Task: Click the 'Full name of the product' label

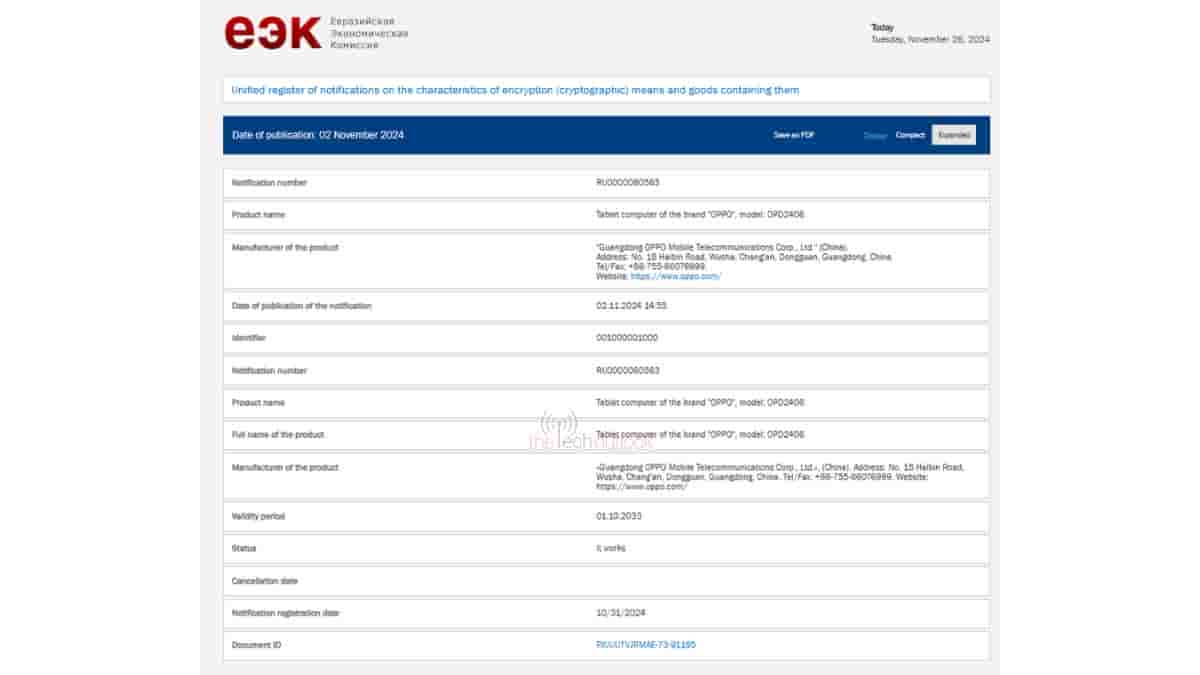Action: (278, 435)
